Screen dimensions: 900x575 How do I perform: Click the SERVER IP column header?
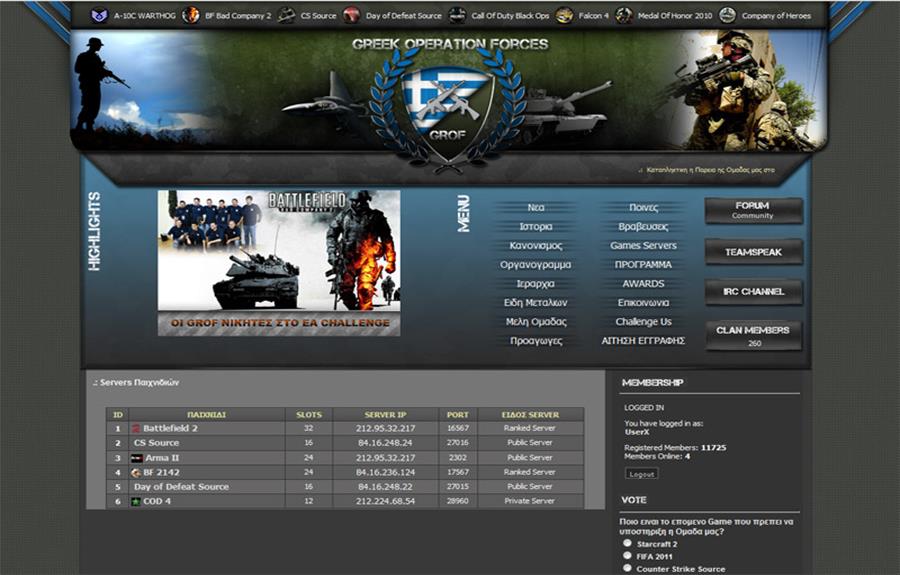click(385, 414)
